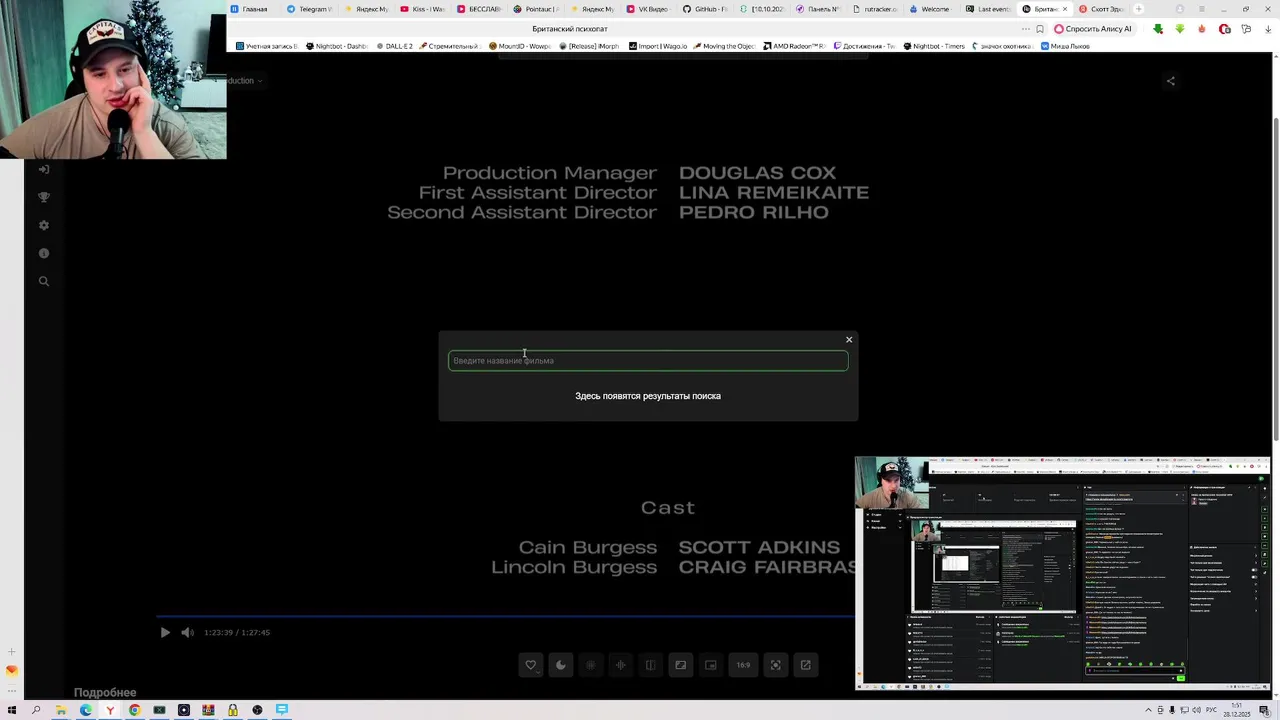
Task: Click the red shield extension icon
Action: click(x=1225, y=29)
